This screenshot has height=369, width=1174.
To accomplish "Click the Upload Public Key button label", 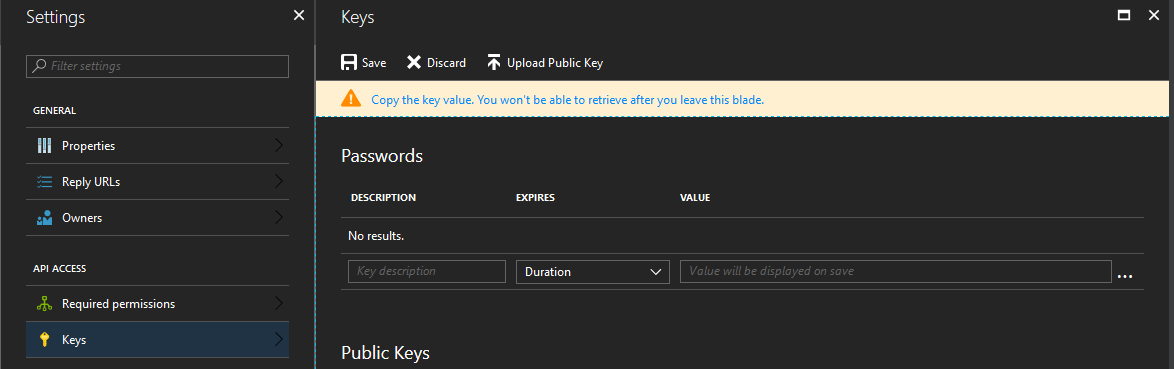I will tap(555, 63).
